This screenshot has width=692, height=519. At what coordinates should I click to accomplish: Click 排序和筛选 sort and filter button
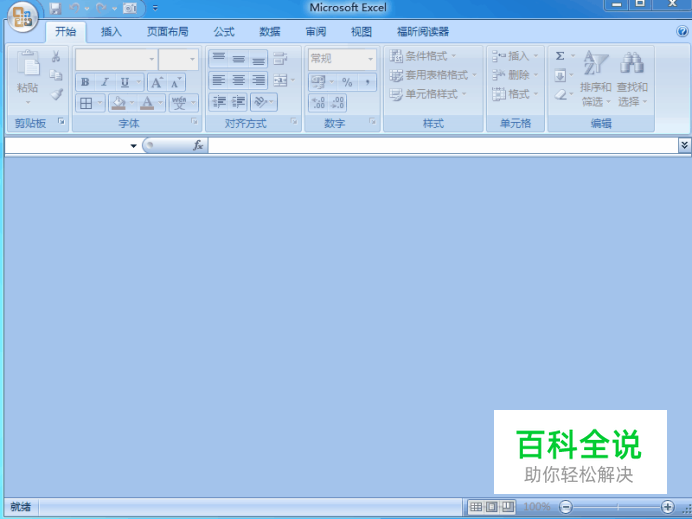tap(595, 79)
